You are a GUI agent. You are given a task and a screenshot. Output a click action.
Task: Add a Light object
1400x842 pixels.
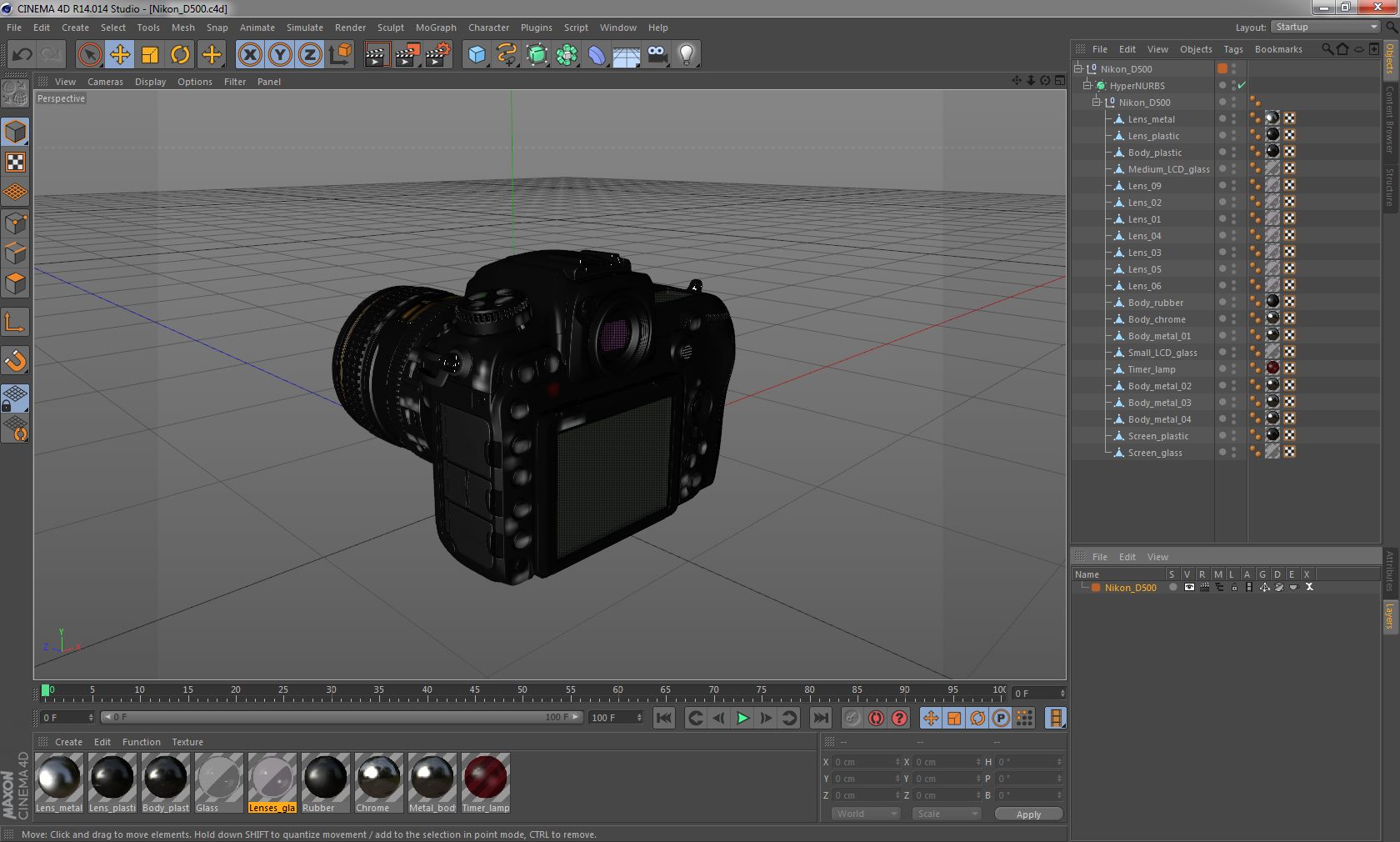(687, 55)
